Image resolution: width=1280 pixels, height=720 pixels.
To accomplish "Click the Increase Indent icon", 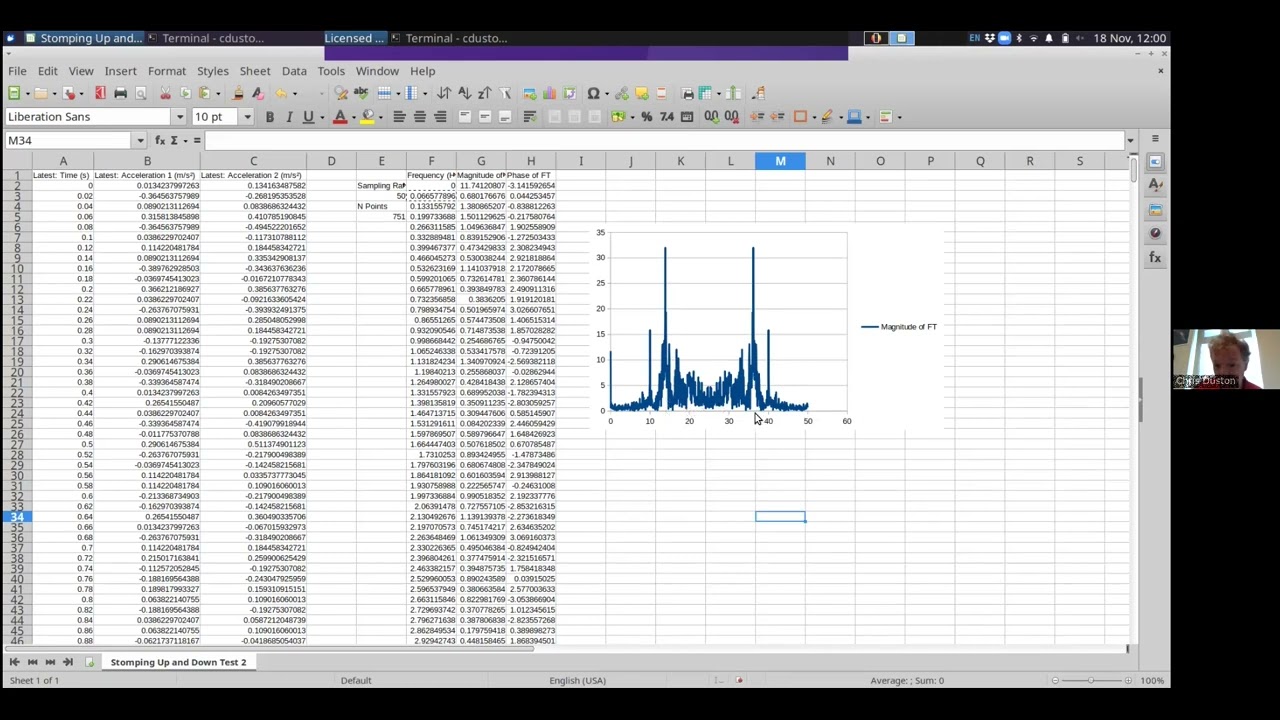I will click(757, 117).
